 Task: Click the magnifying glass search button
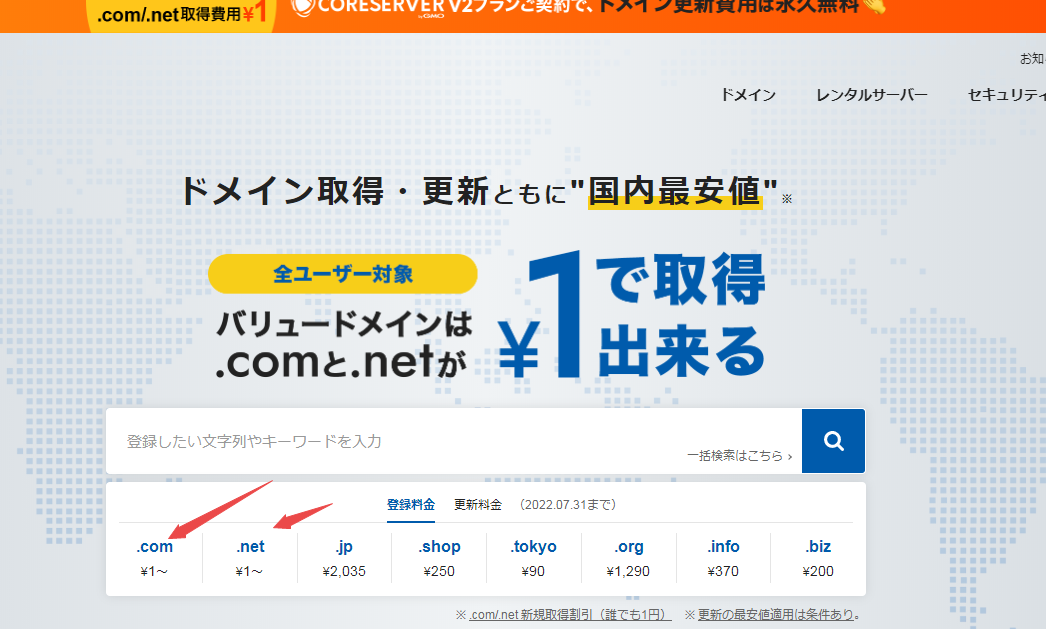[833, 441]
